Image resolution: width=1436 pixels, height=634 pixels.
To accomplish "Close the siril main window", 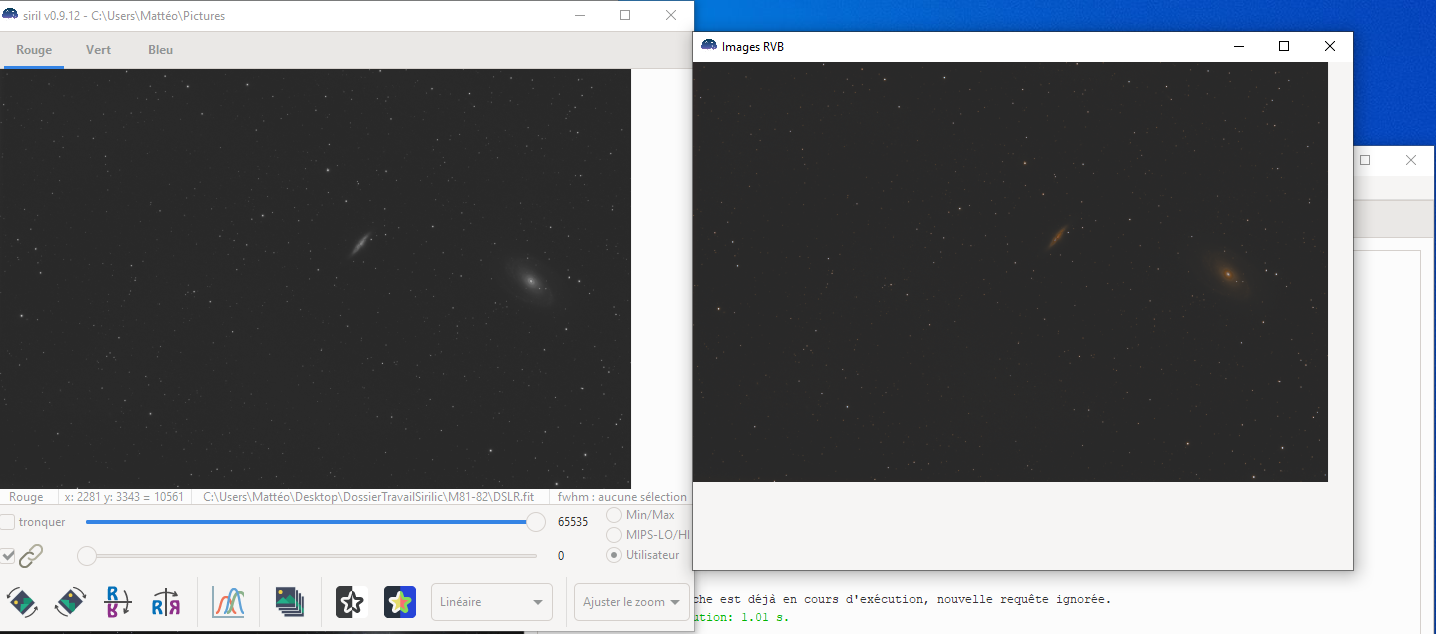I will click(671, 15).
